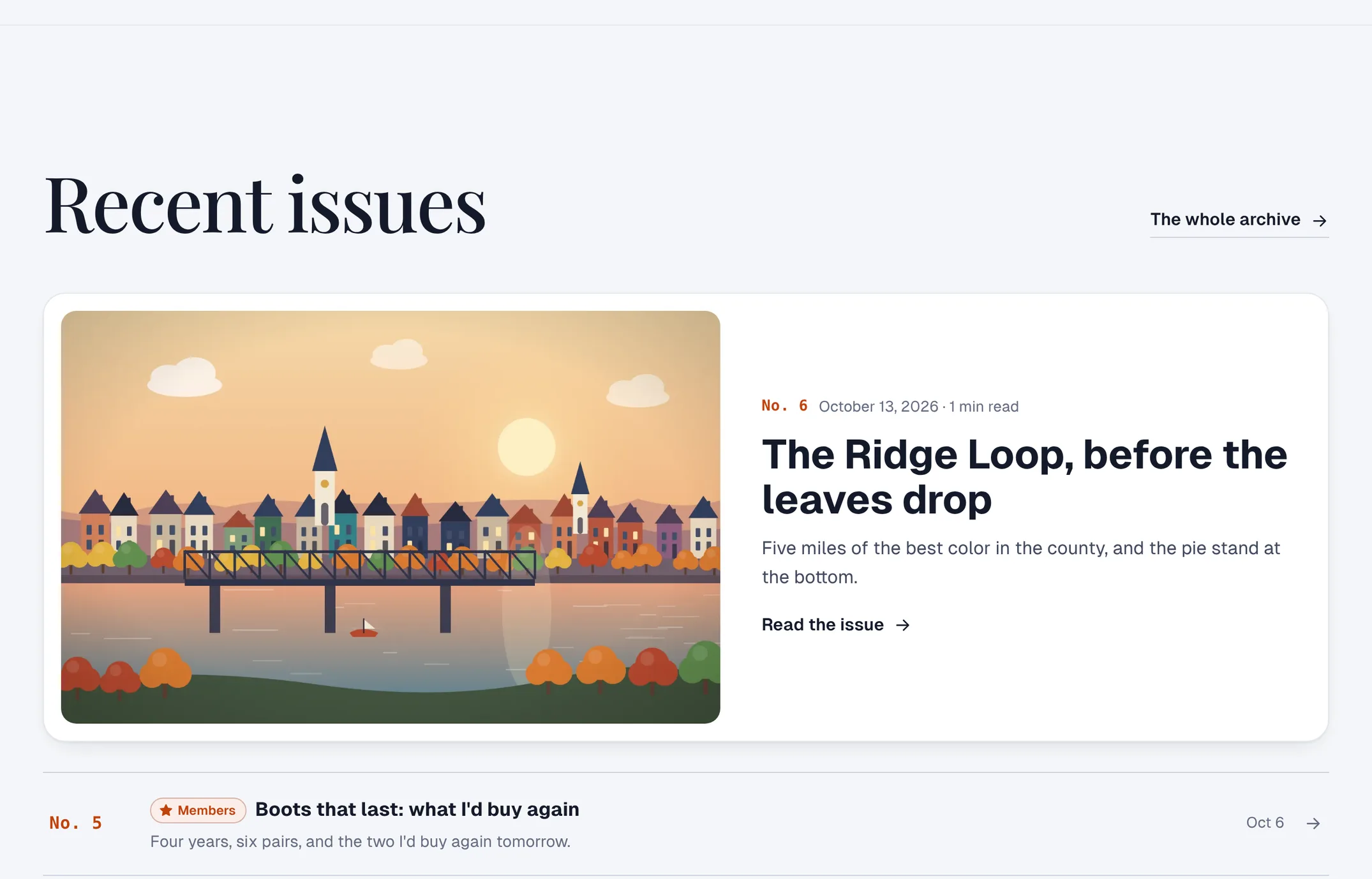Click the No. 5 issue number

75,823
